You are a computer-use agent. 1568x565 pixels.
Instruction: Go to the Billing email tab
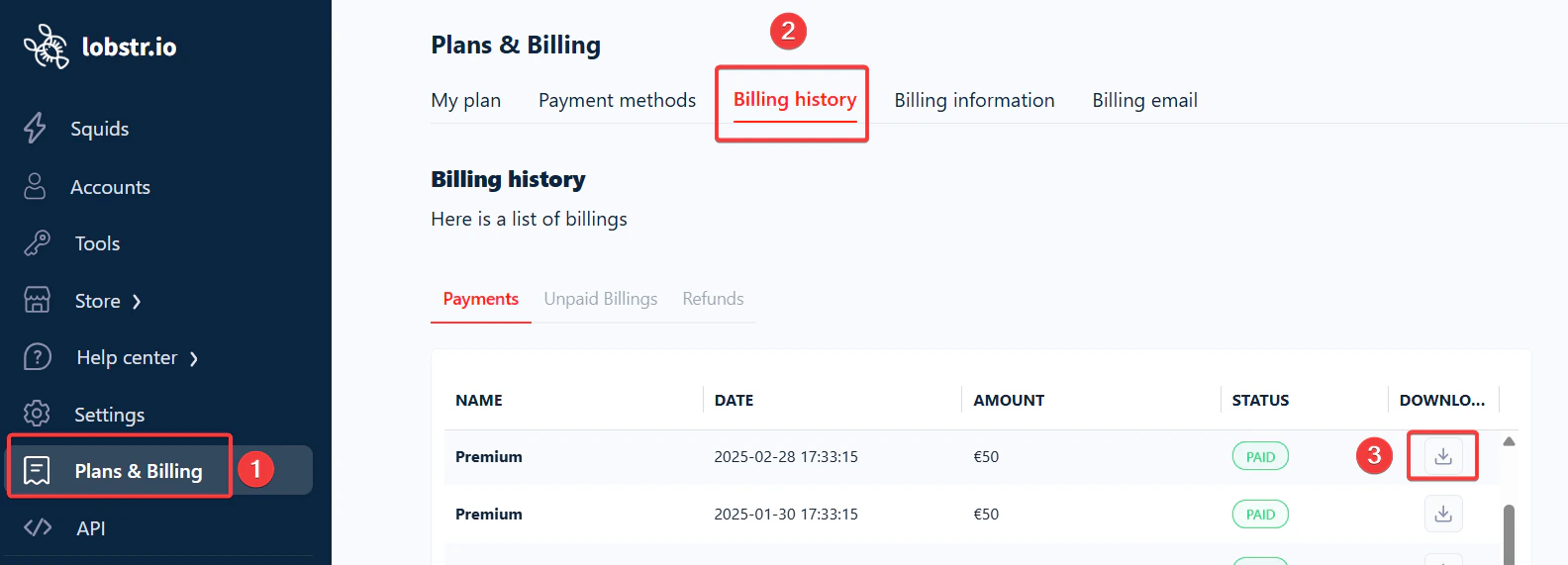(1144, 100)
